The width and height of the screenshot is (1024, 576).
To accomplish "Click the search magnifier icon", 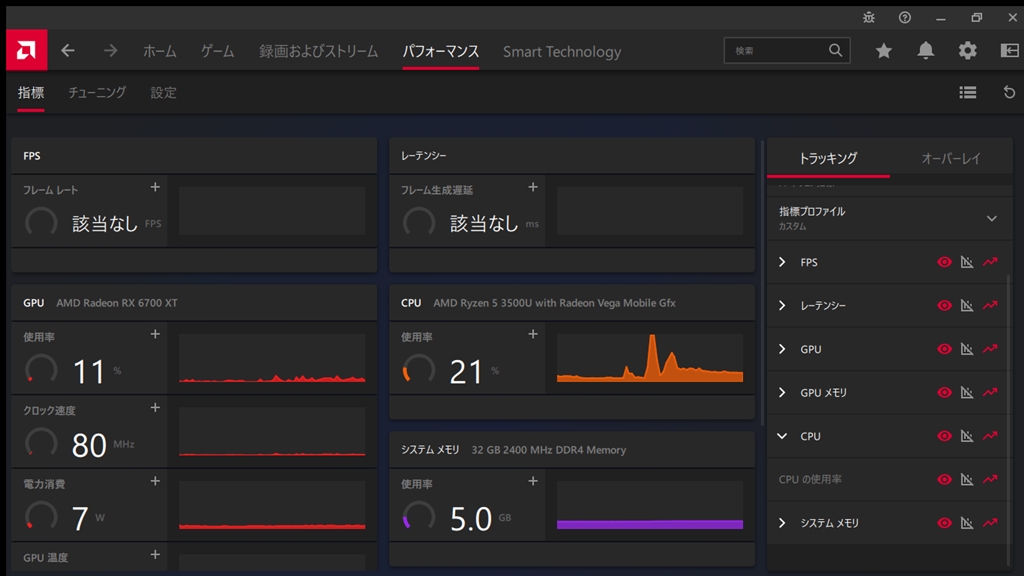I will [x=835, y=50].
